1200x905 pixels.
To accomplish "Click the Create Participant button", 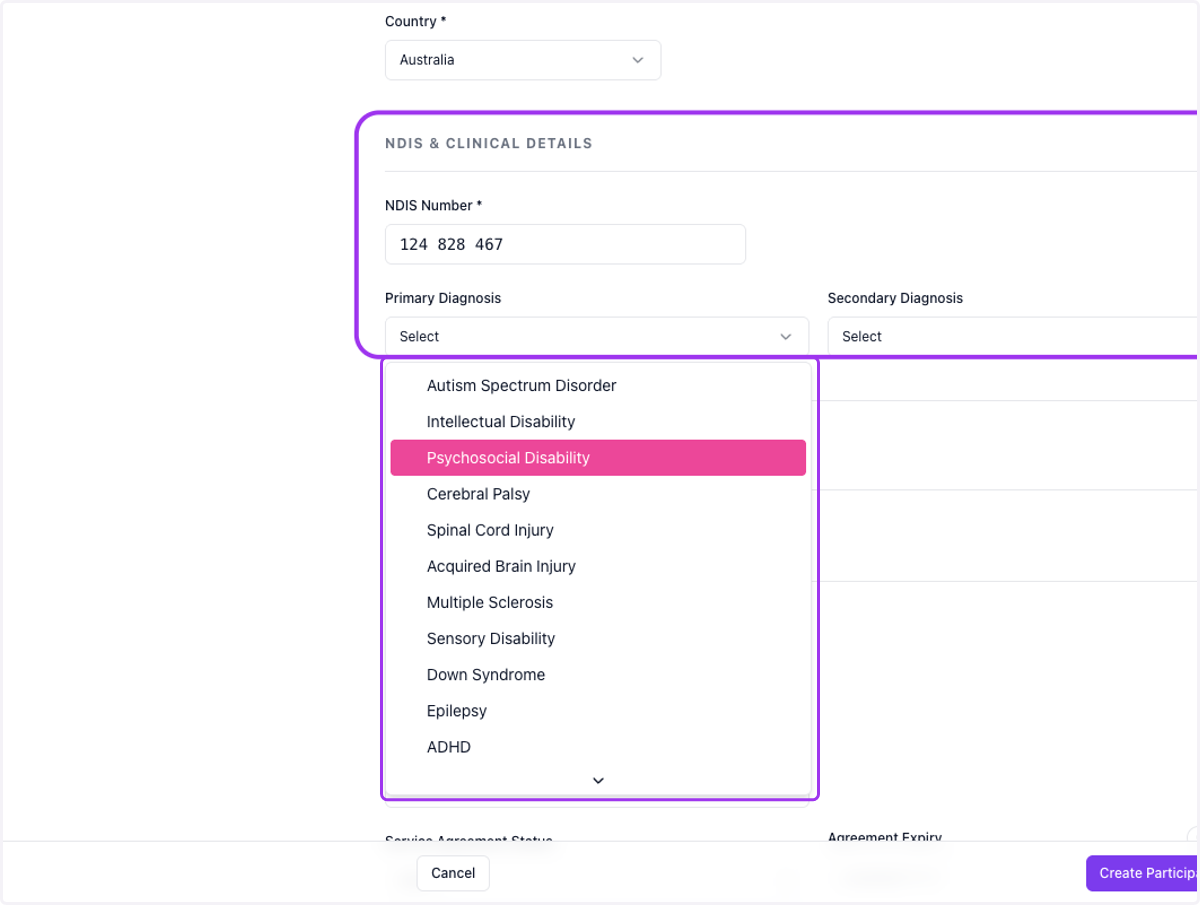I will [x=1143, y=873].
